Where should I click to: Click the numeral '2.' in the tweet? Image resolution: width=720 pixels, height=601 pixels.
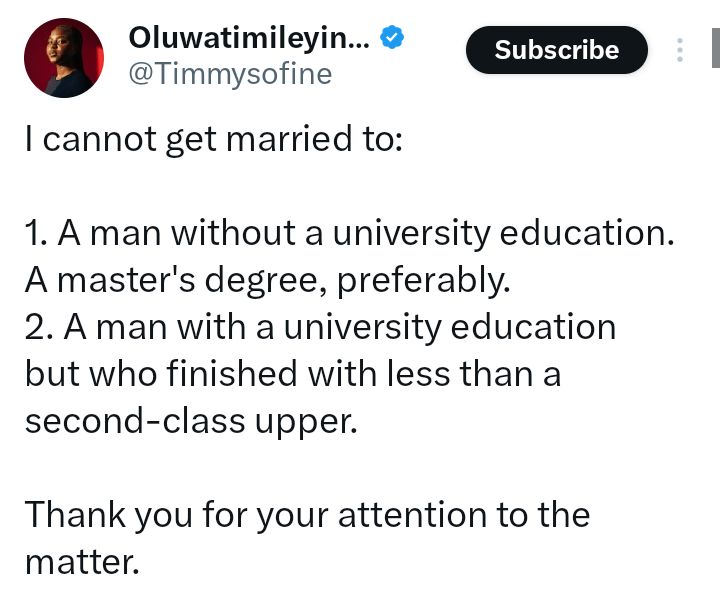[38, 327]
